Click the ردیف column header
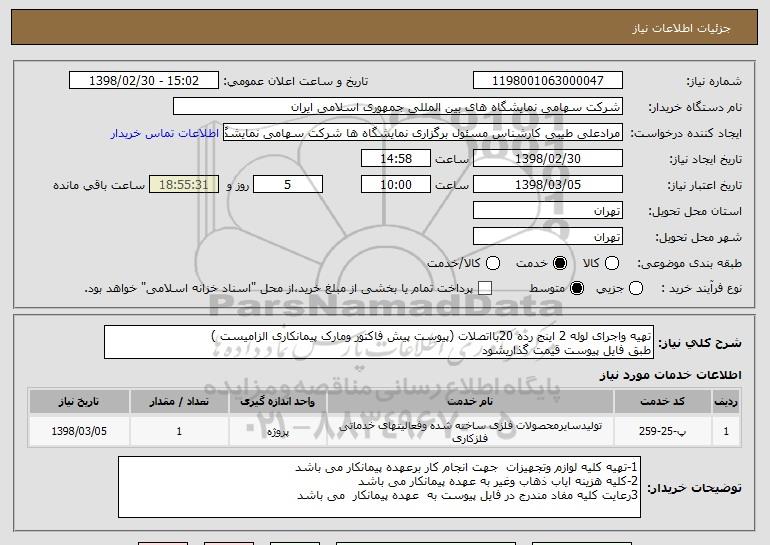The image size is (770, 545). coord(726,402)
